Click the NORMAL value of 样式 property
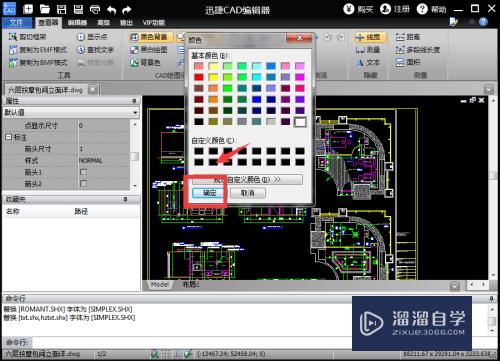Image resolution: width=500 pixels, height=361 pixels. [x=91, y=160]
